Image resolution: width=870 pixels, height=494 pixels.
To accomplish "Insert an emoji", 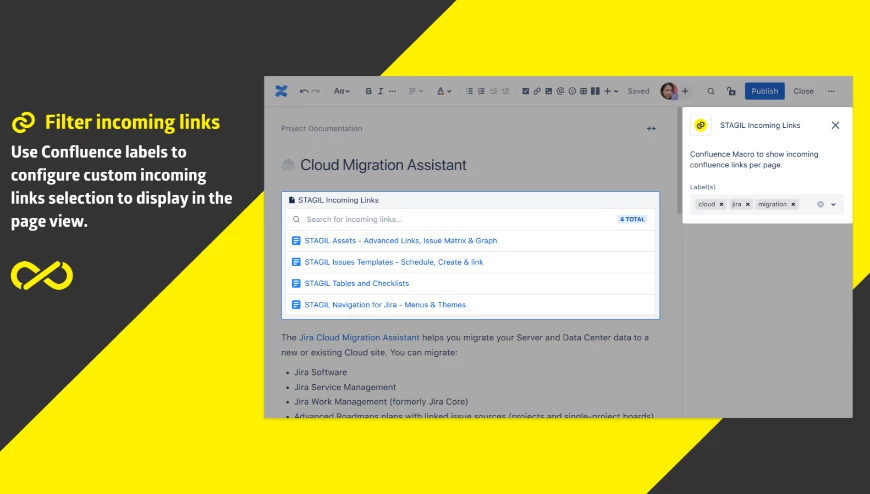I will click(572, 91).
